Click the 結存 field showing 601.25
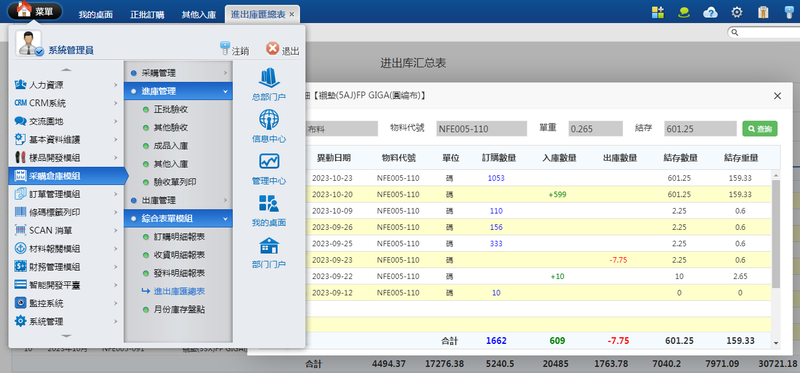The image size is (800, 373). point(701,129)
